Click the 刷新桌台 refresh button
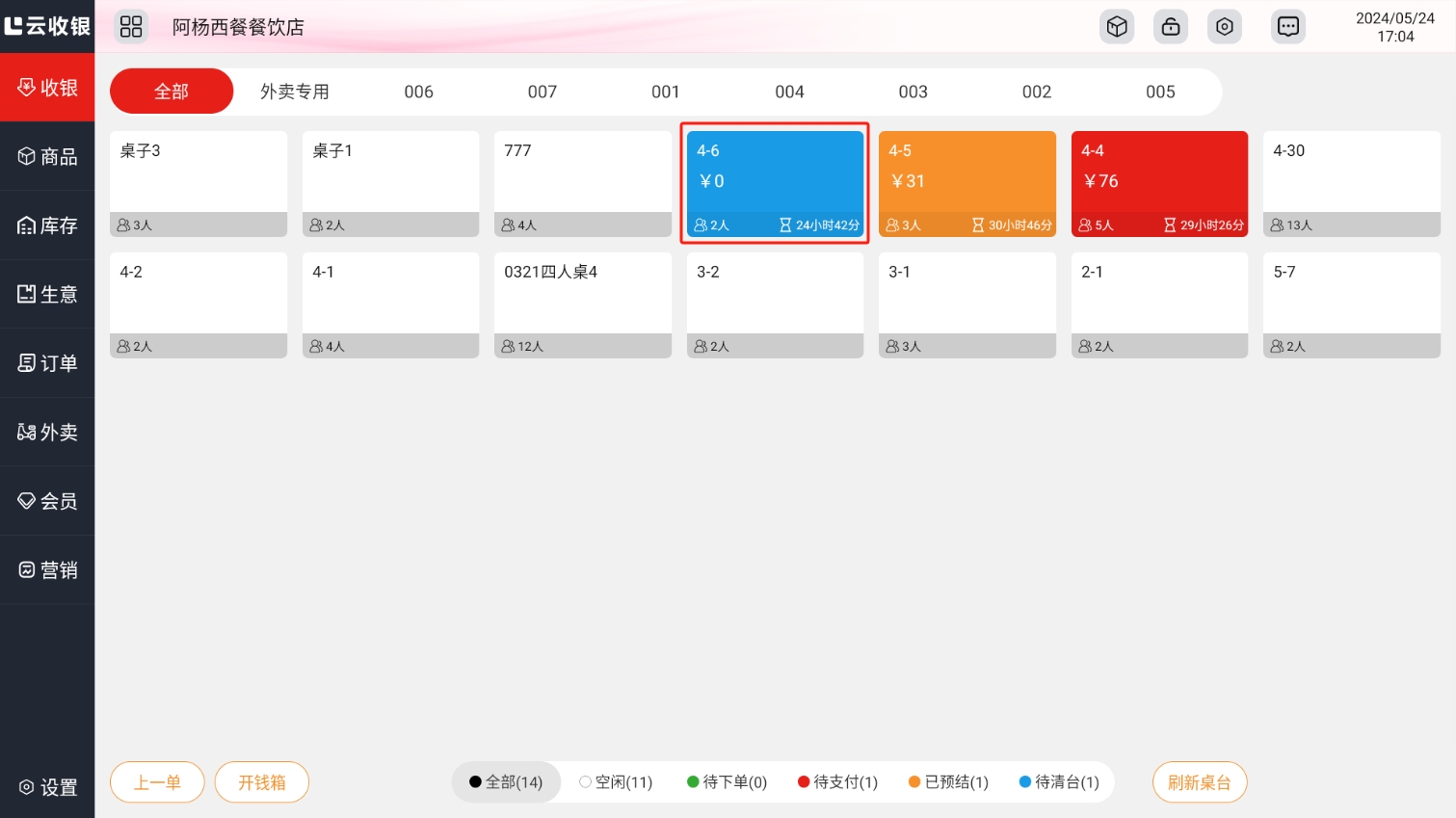 (x=1199, y=782)
